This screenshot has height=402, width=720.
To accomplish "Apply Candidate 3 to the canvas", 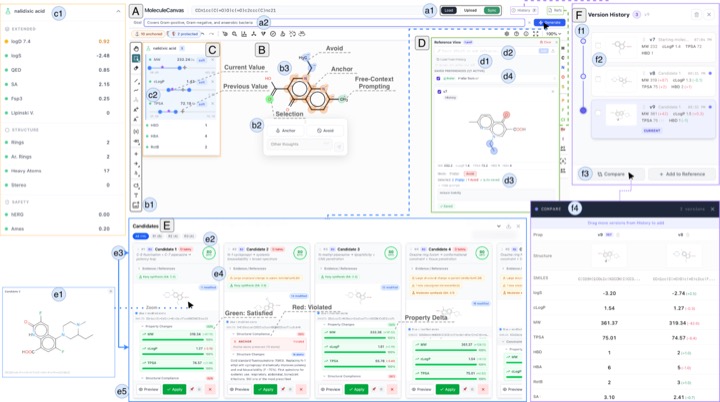I will point(357,389).
